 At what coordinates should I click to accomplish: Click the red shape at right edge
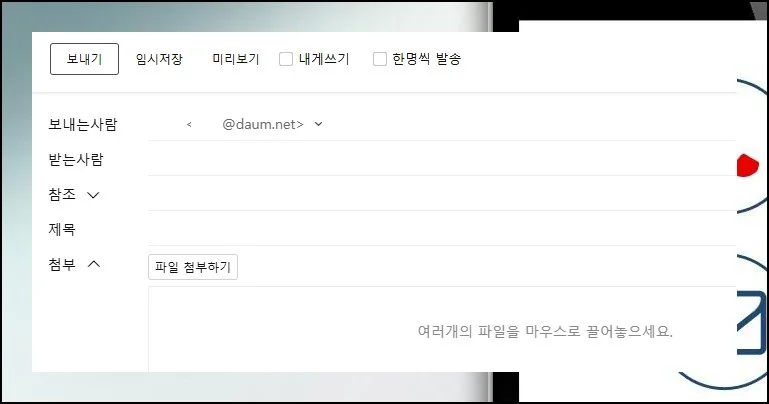click(x=748, y=165)
